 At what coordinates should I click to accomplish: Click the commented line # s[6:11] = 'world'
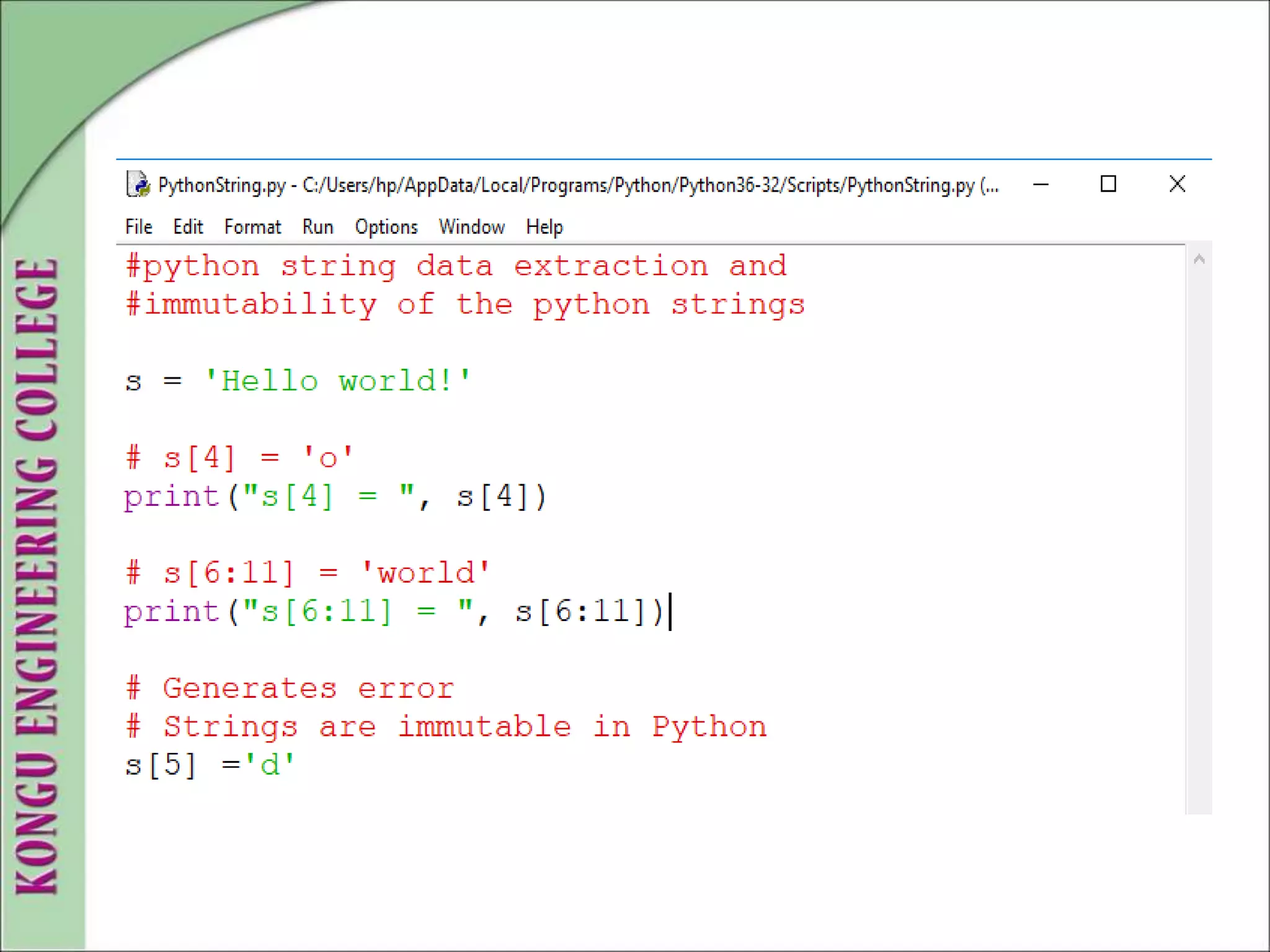pyautogui.click(x=308, y=573)
